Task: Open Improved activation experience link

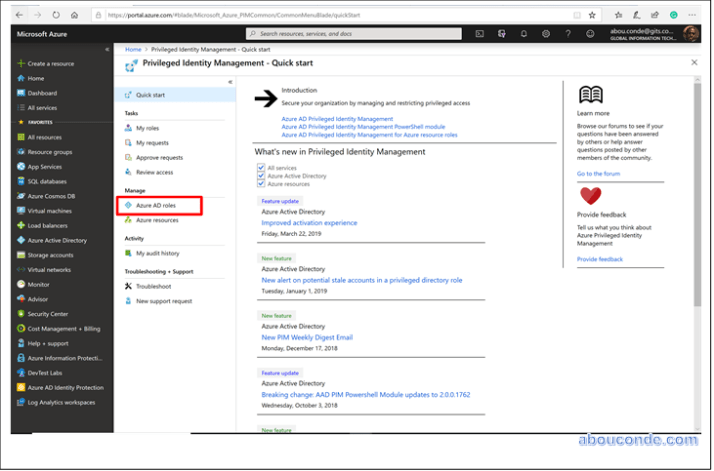Action: pos(309,223)
